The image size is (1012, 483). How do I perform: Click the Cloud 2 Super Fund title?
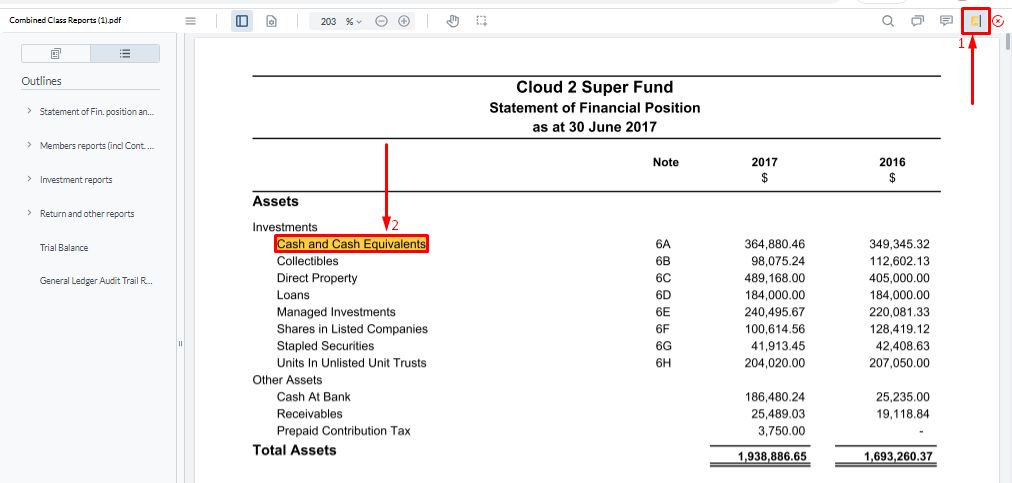[594, 87]
